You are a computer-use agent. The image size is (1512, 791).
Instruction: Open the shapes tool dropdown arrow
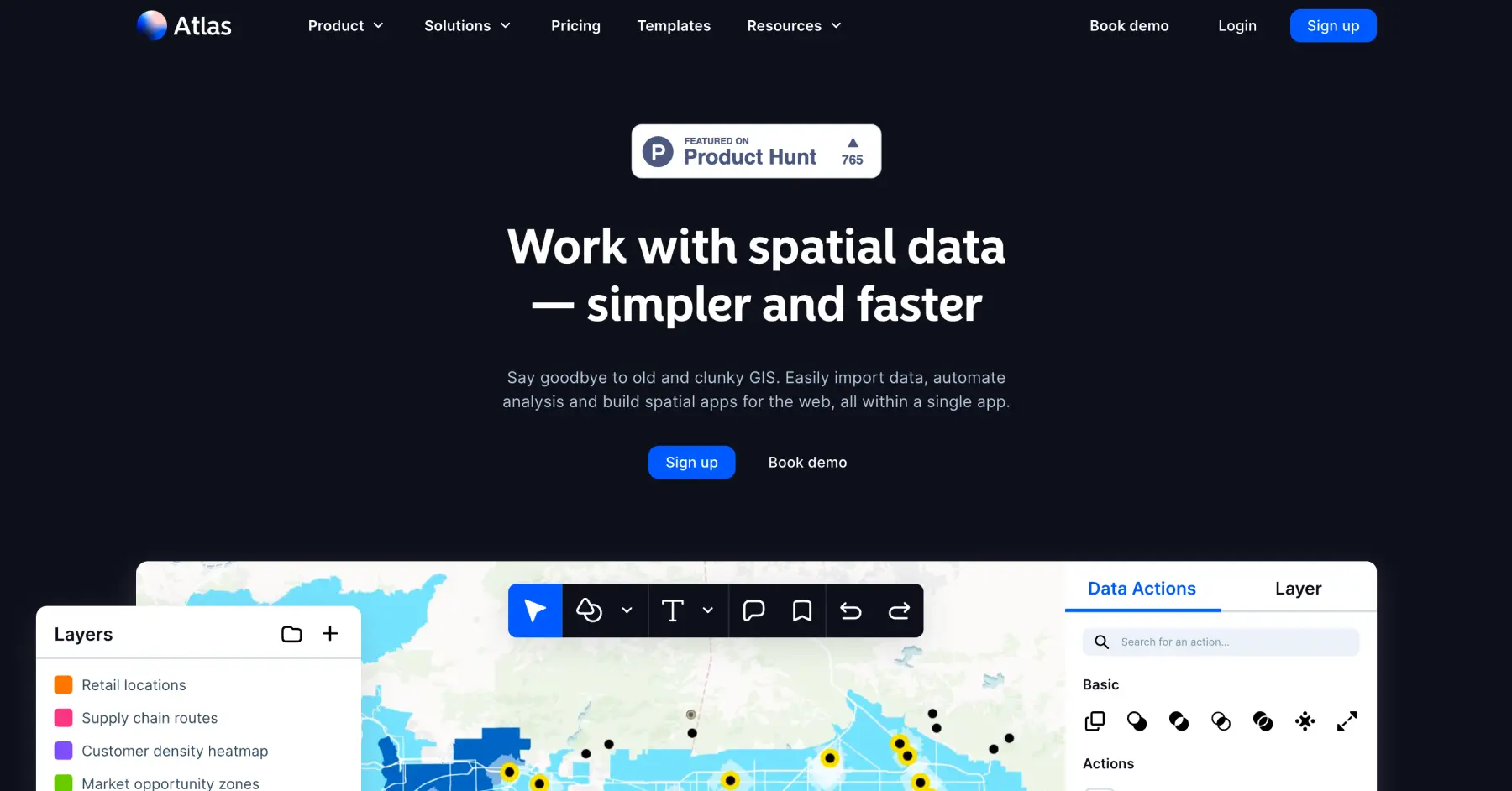coord(627,610)
